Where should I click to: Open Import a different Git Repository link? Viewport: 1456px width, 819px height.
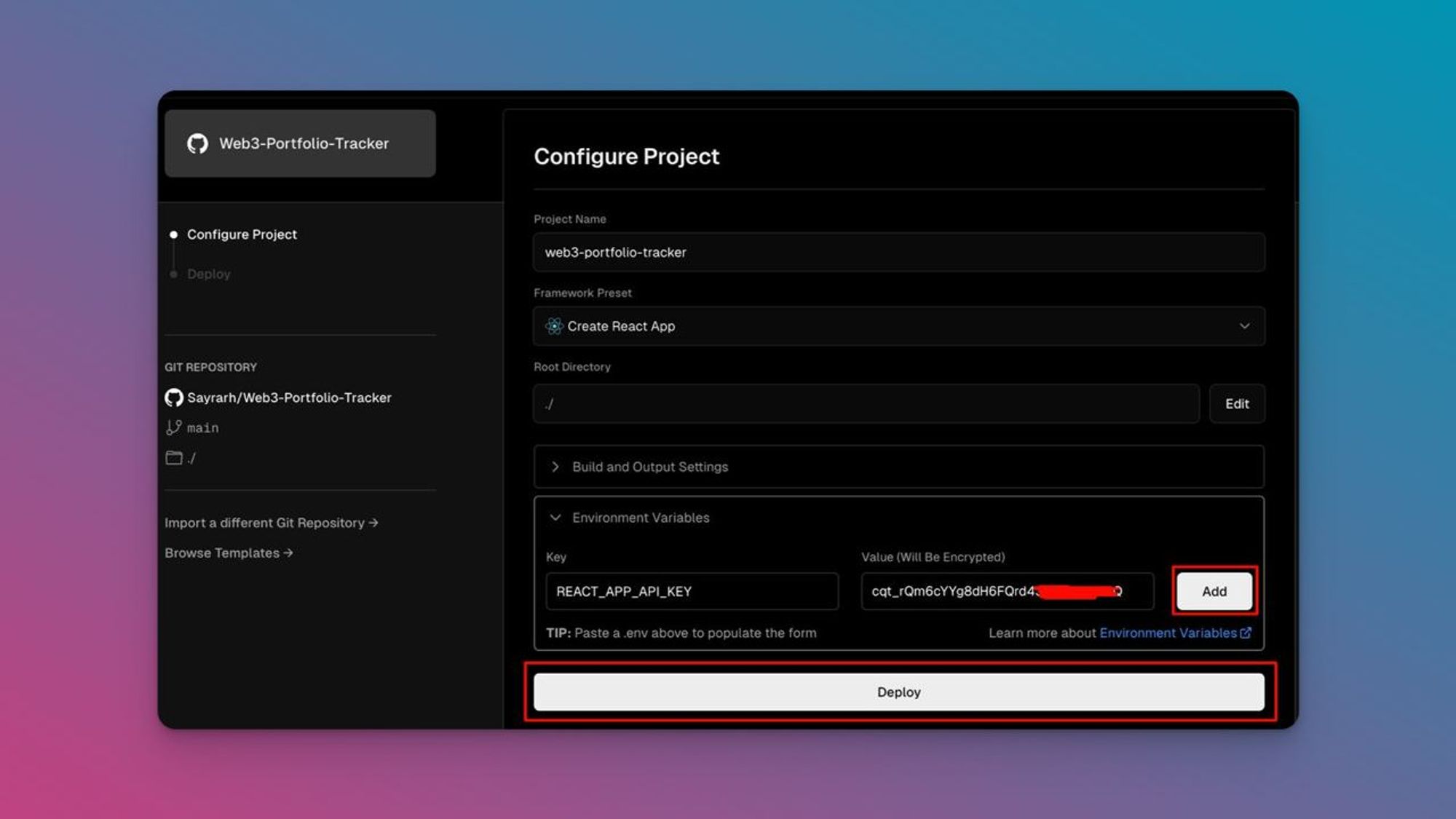tap(272, 523)
